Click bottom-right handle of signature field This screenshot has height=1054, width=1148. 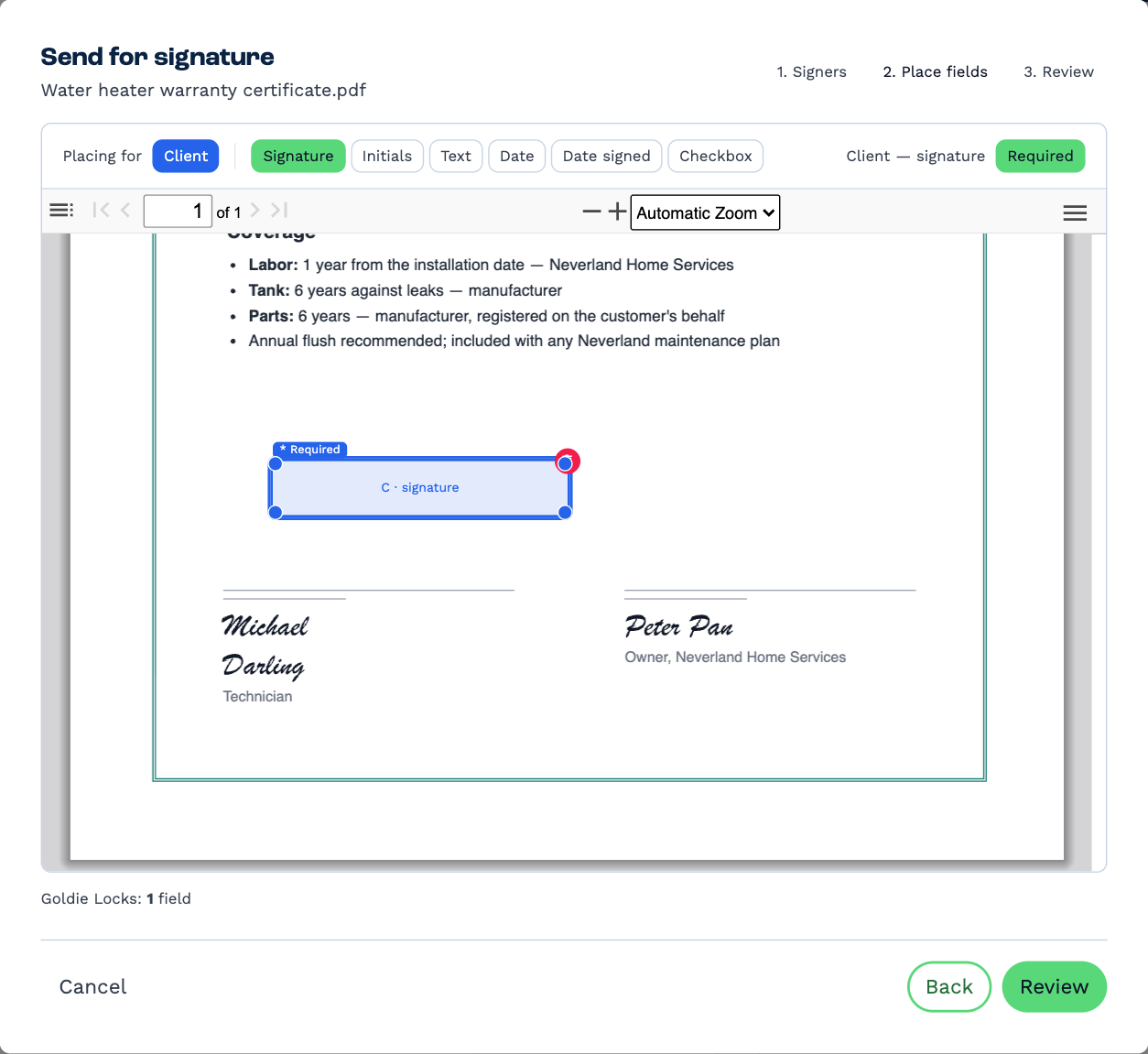[x=565, y=512]
